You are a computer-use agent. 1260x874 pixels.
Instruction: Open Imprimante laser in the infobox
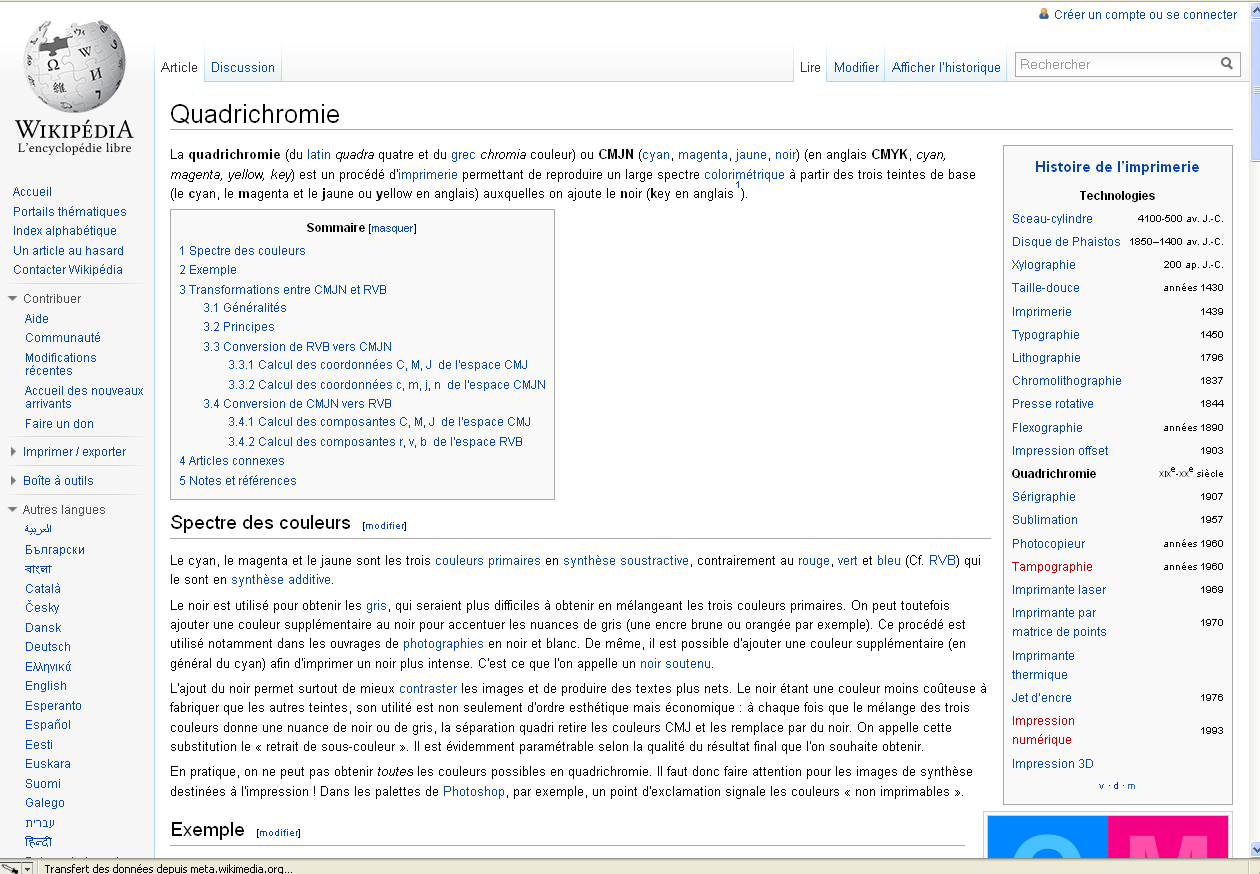click(1059, 590)
